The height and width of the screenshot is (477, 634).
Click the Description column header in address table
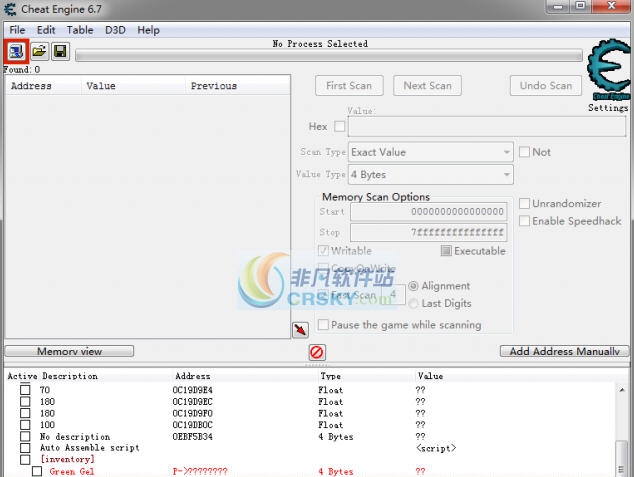point(70,376)
